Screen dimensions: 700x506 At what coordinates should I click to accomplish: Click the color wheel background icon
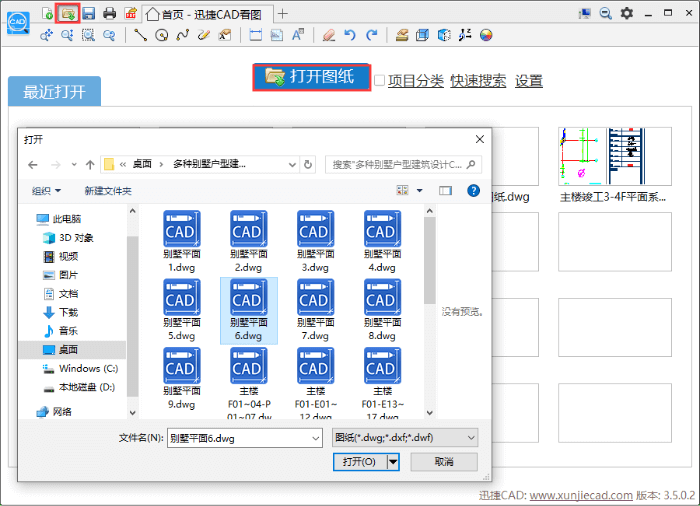[486, 35]
